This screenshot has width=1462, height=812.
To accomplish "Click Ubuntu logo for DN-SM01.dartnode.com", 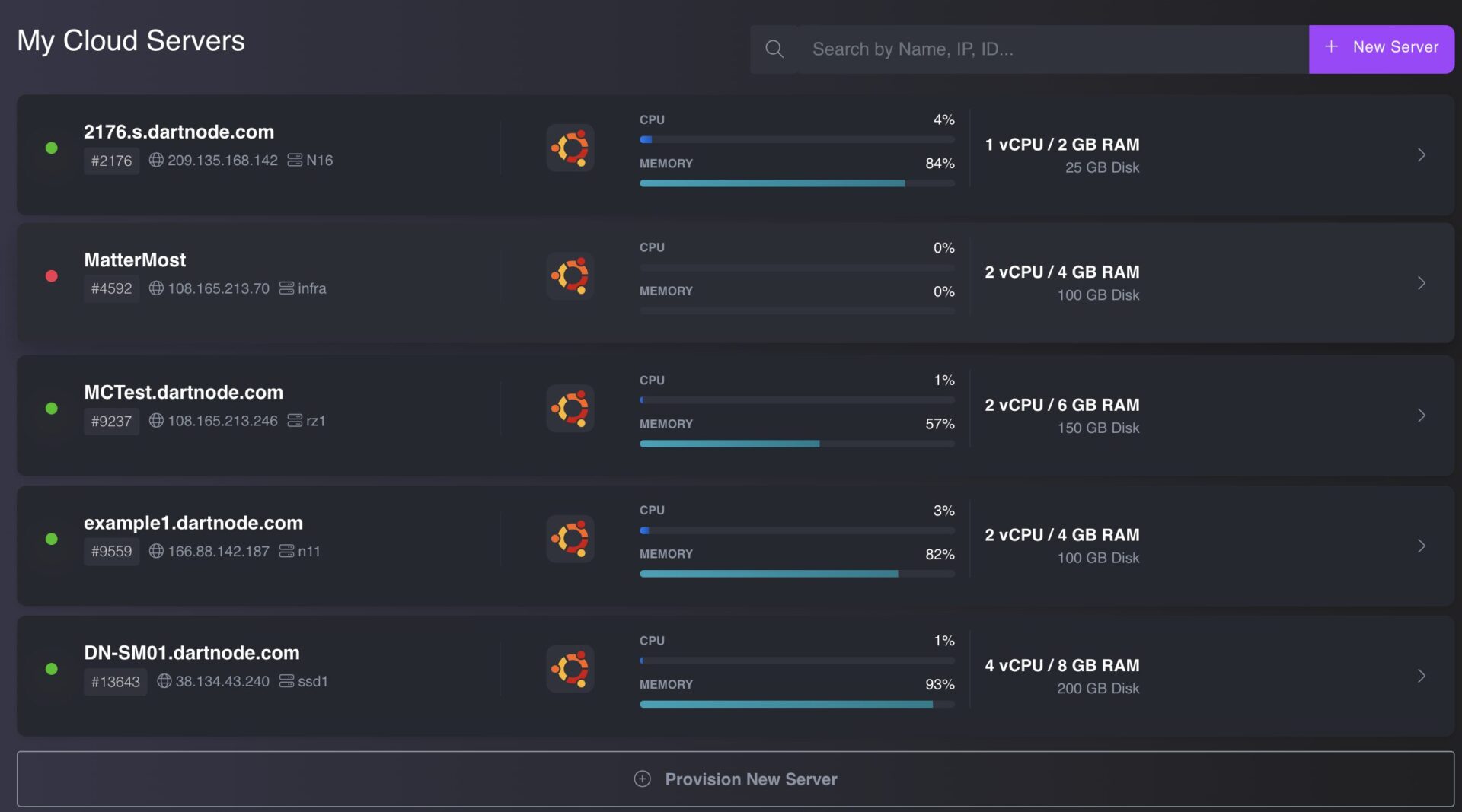I will click(x=570, y=669).
